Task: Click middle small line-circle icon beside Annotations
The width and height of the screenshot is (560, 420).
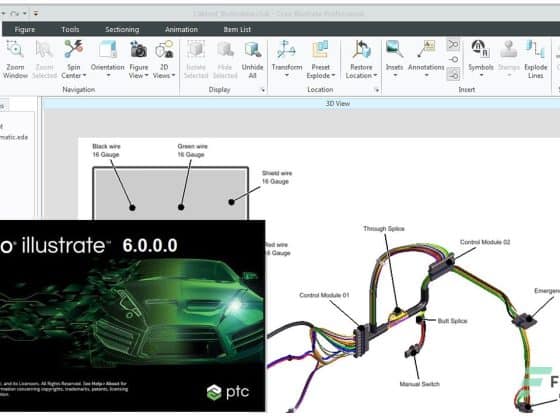Action: coord(453,60)
